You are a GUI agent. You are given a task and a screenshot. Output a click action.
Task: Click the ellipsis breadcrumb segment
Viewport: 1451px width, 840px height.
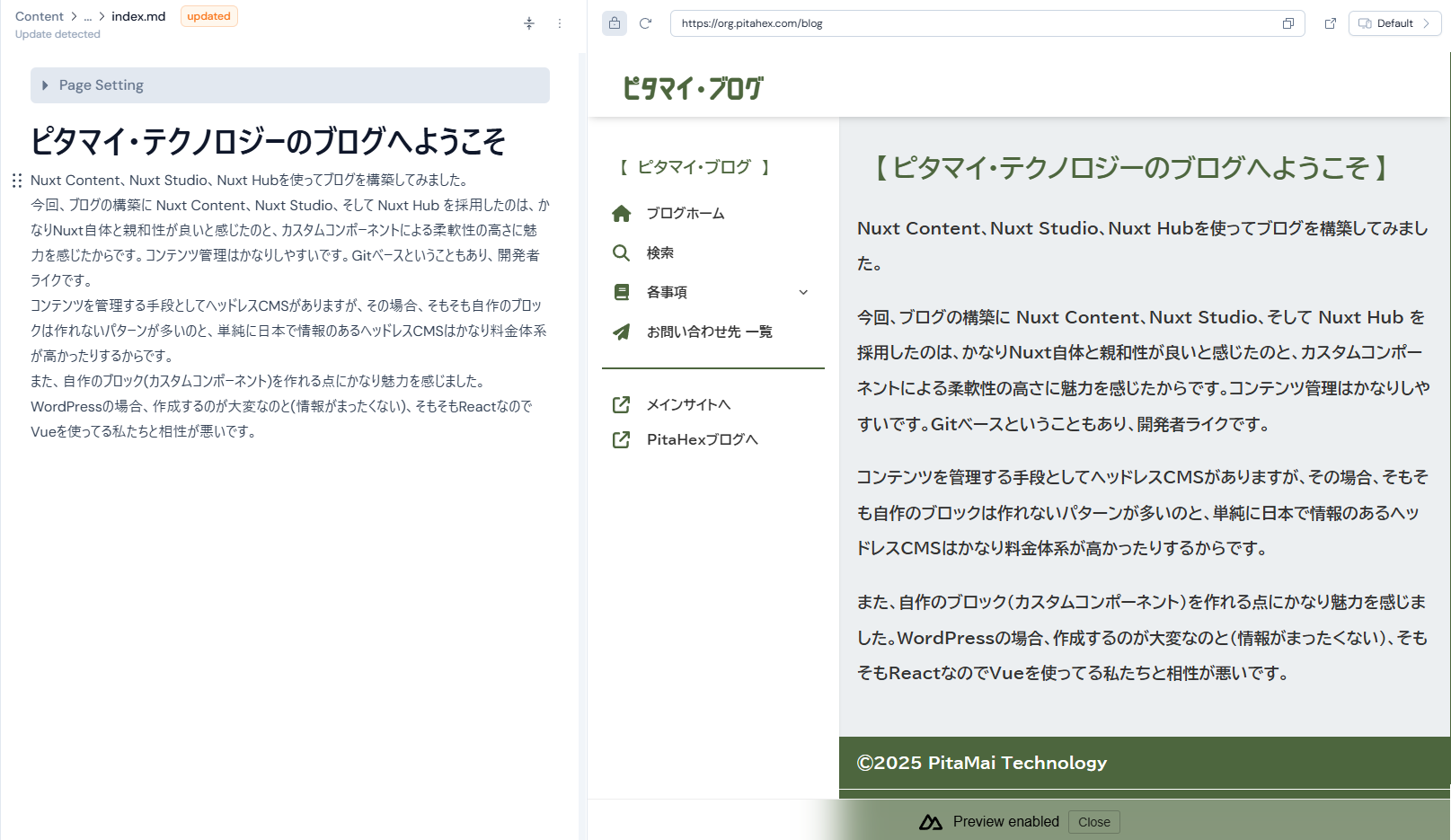pyautogui.click(x=88, y=16)
